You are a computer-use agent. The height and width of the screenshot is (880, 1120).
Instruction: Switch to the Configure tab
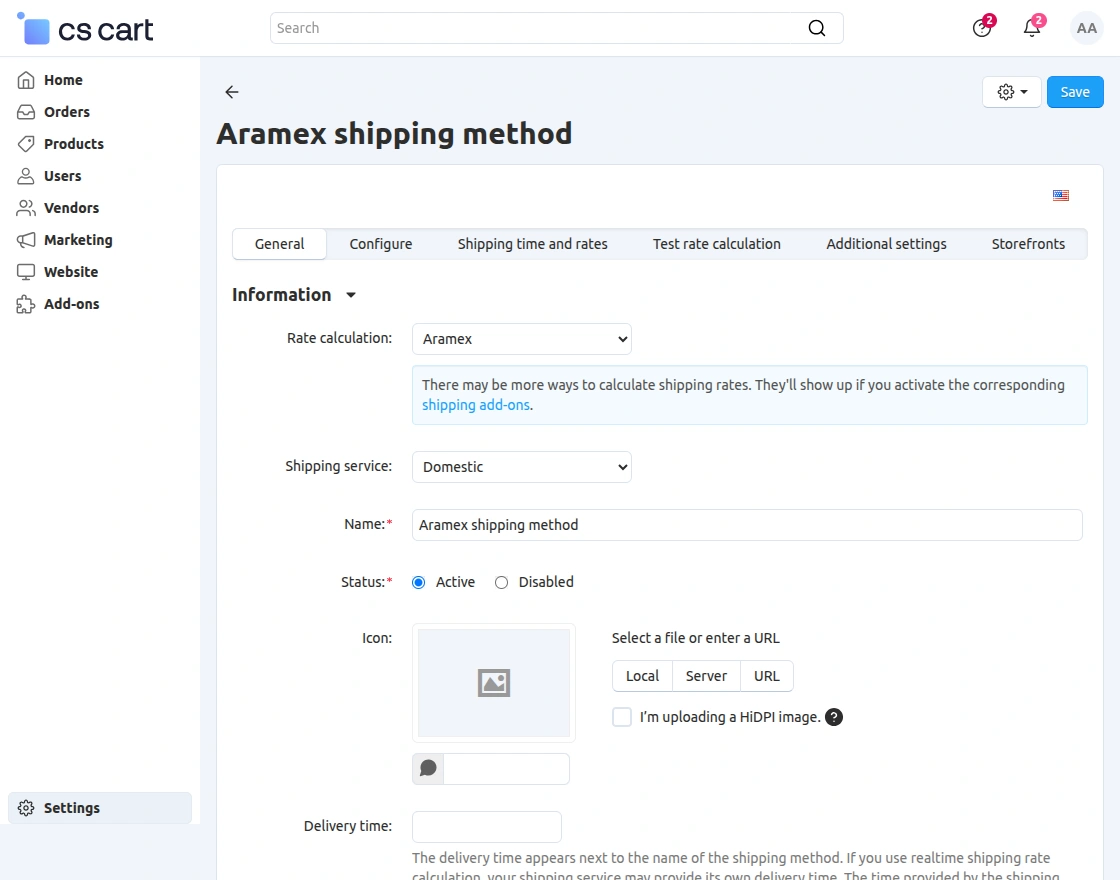coord(381,244)
